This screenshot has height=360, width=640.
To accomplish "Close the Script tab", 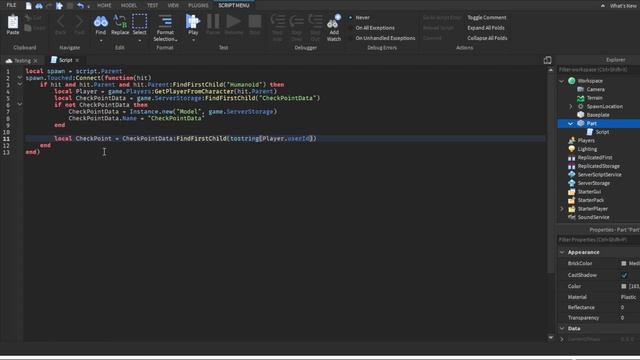I will tap(77, 60).
